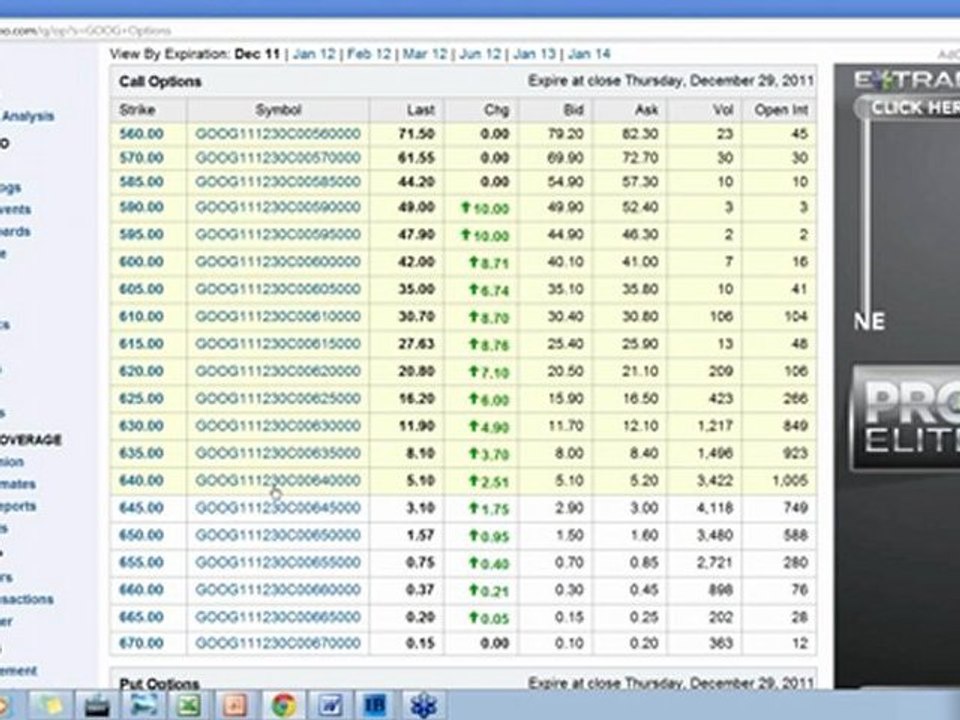Select the Jan 14 expiration
Screen dimensions: 960x720
[x=589, y=54]
